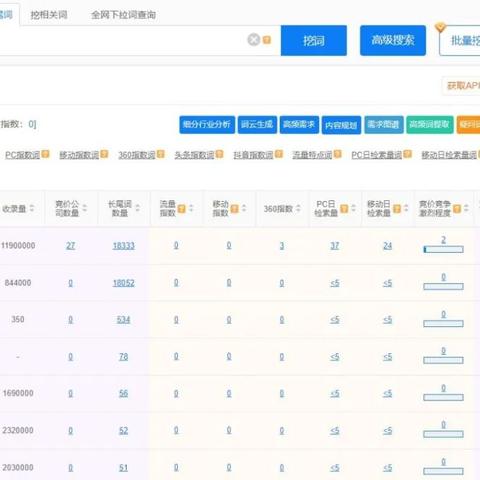Sort table by 移动指数 sort arrows
This screenshot has width=480, height=480.
[244, 208]
